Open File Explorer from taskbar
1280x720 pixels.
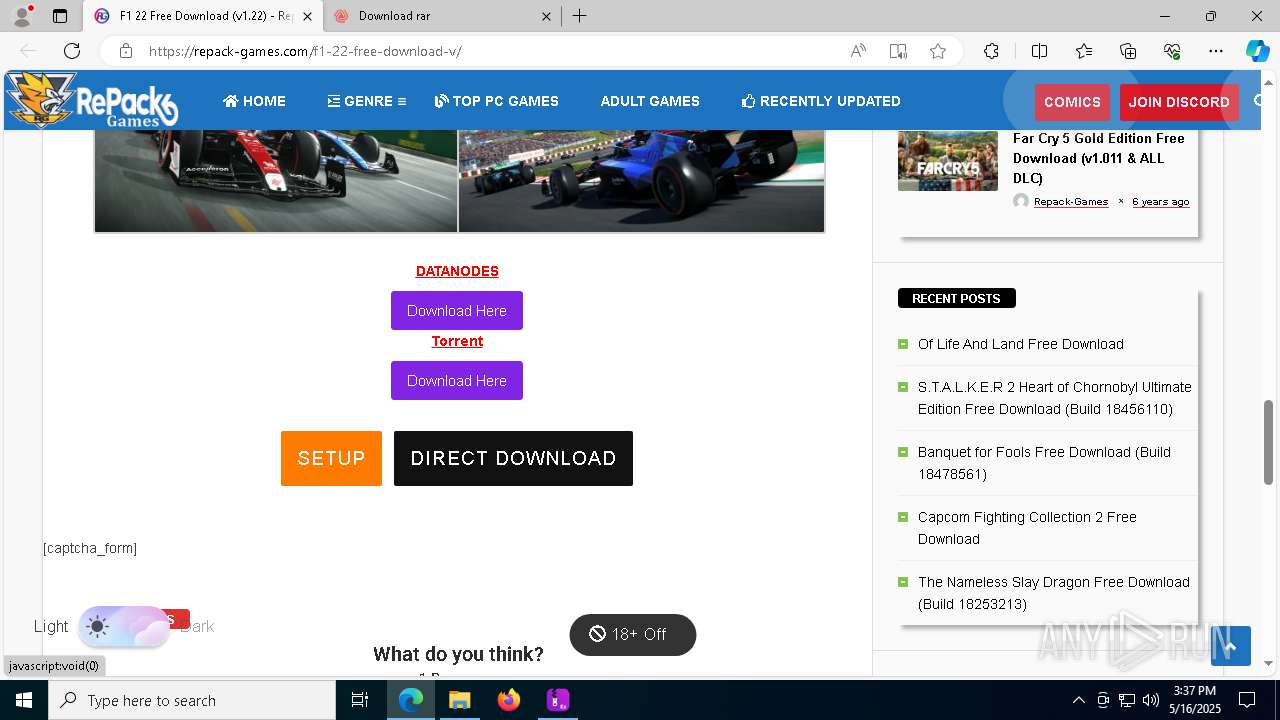[x=459, y=700]
